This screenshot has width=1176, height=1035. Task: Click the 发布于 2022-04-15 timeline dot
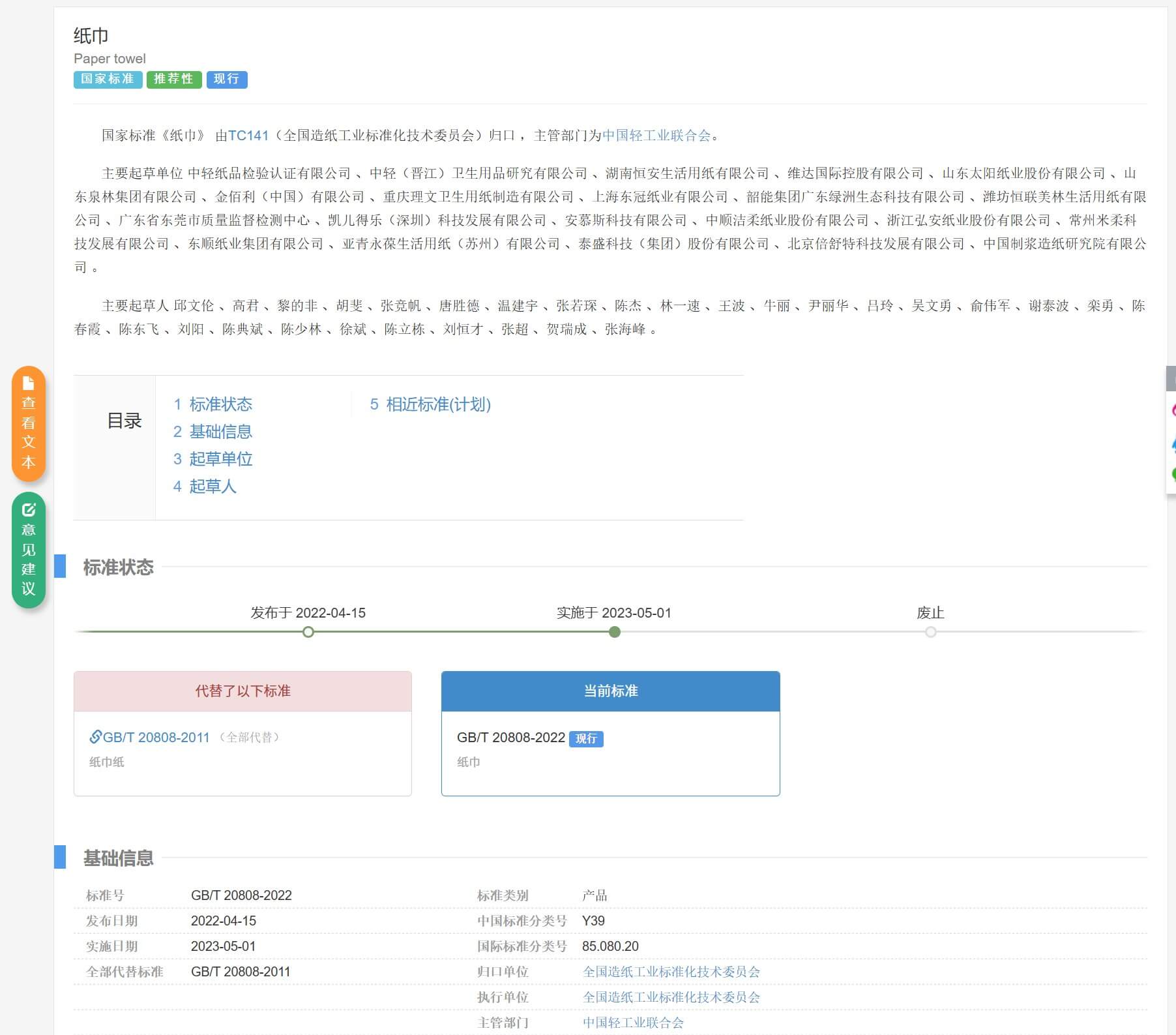point(308,632)
